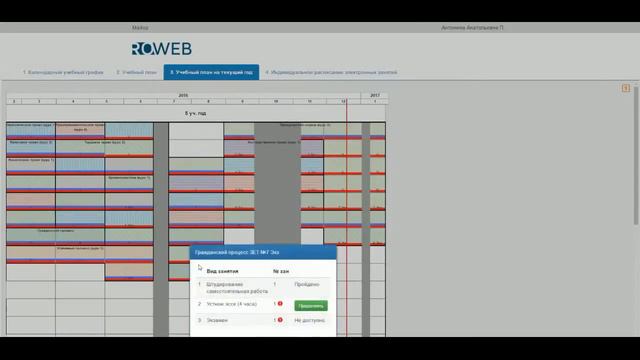Viewport: 640px width, 360px height.
Task: Click the red alert icon in row 2 of the popup
Action: tap(280, 304)
